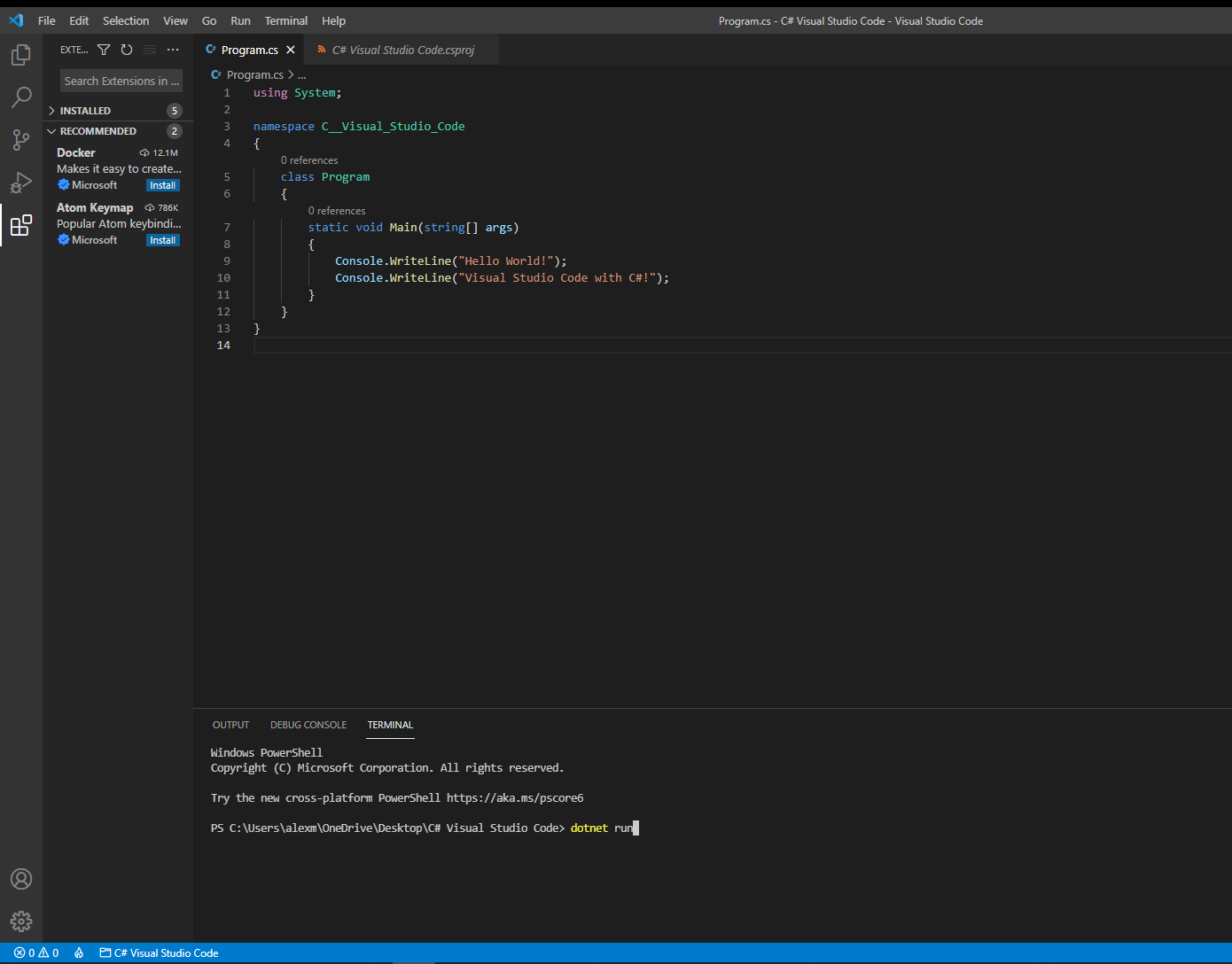Close the Program.cs editor tab

click(291, 50)
